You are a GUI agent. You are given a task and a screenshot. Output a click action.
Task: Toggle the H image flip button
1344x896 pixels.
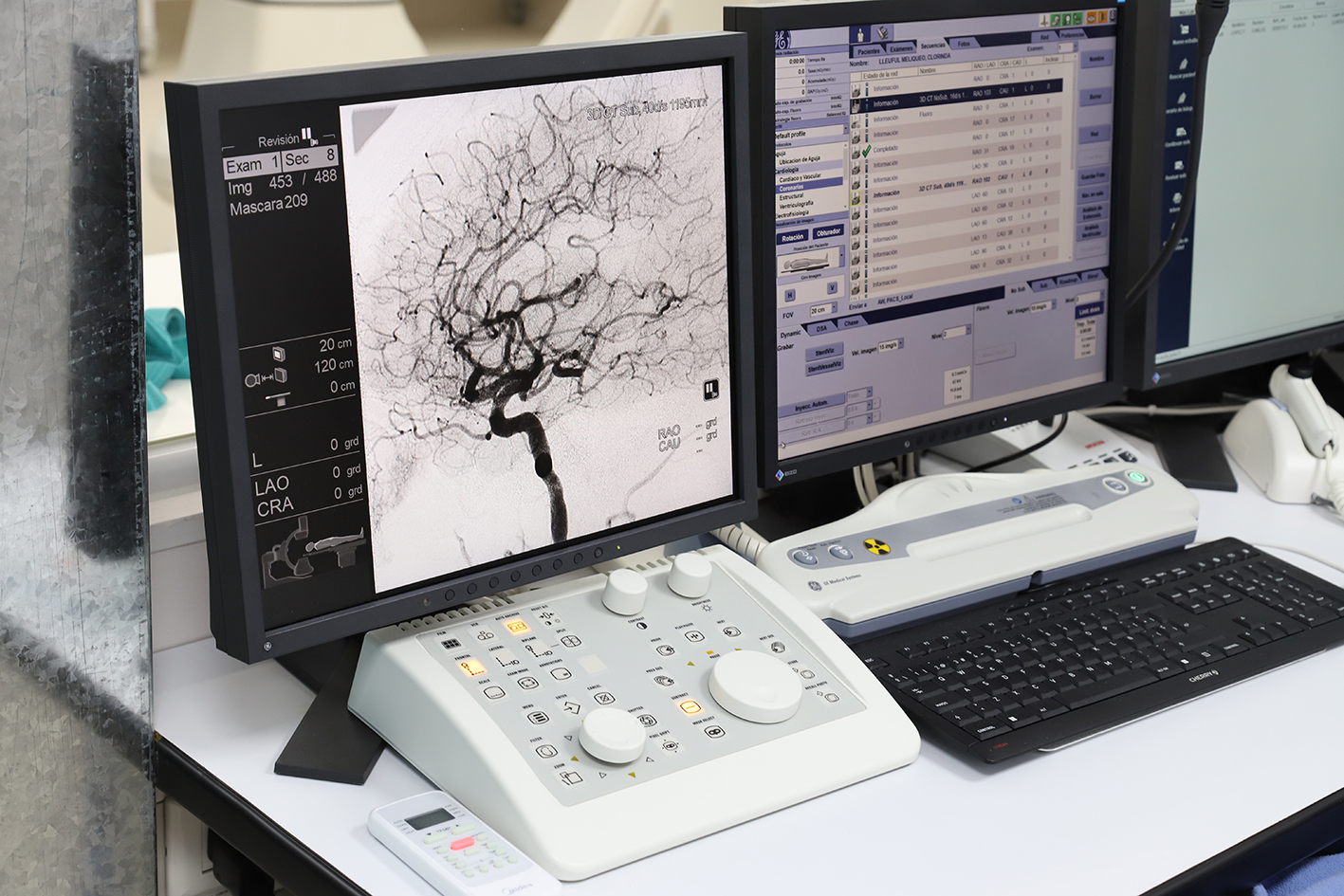(789, 295)
